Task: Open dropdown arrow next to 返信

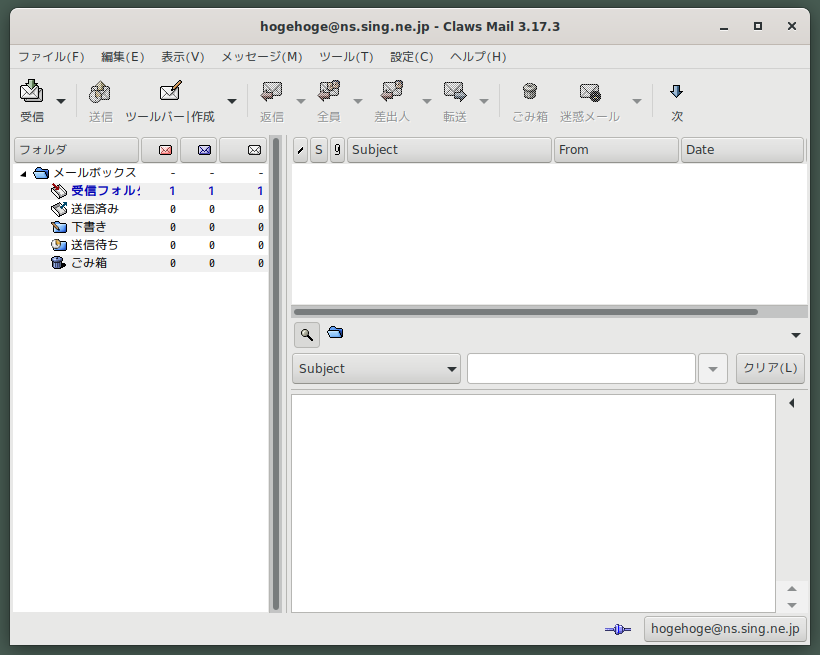Action: [301, 101]
